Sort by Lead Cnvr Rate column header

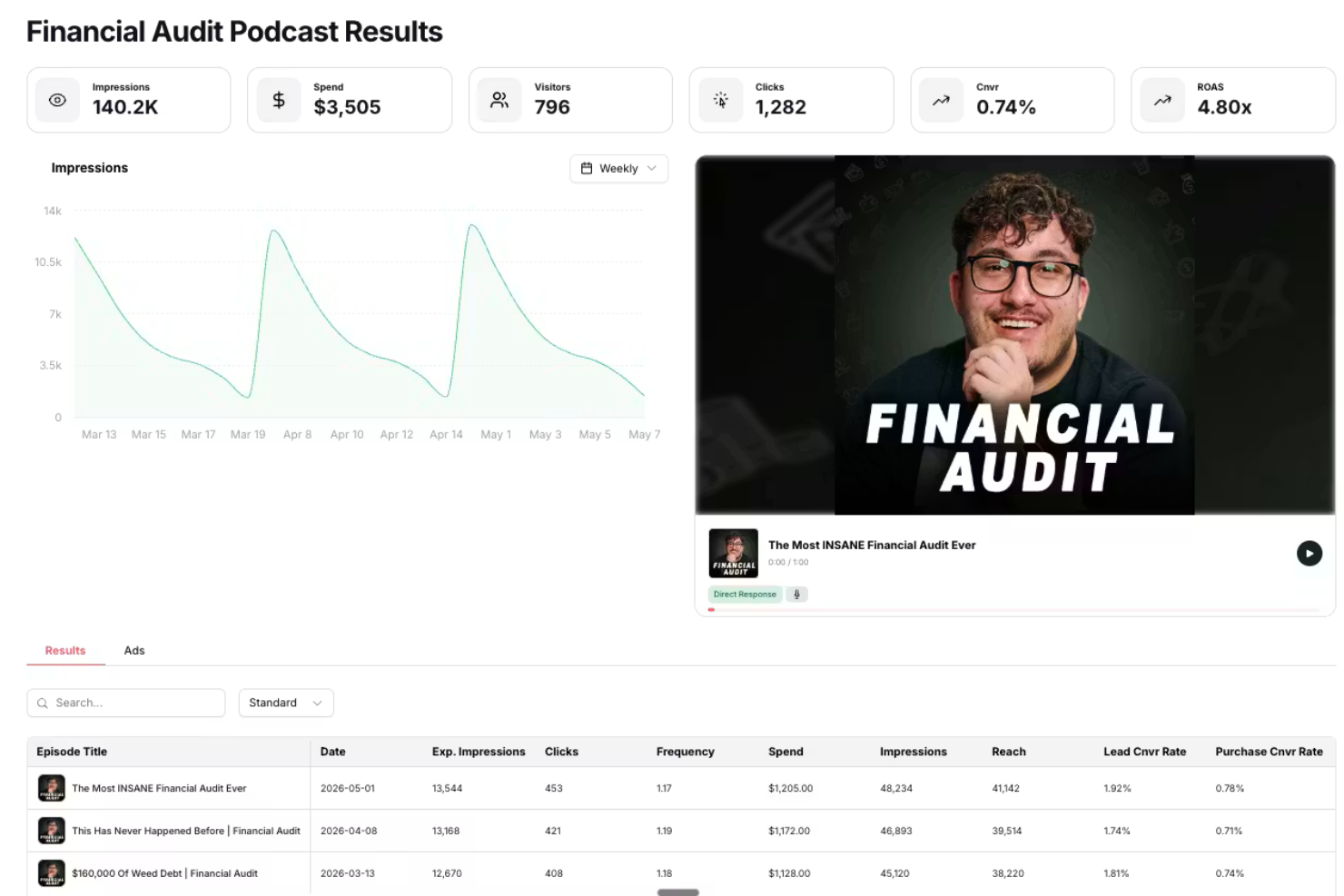(x=1145, y=752)
